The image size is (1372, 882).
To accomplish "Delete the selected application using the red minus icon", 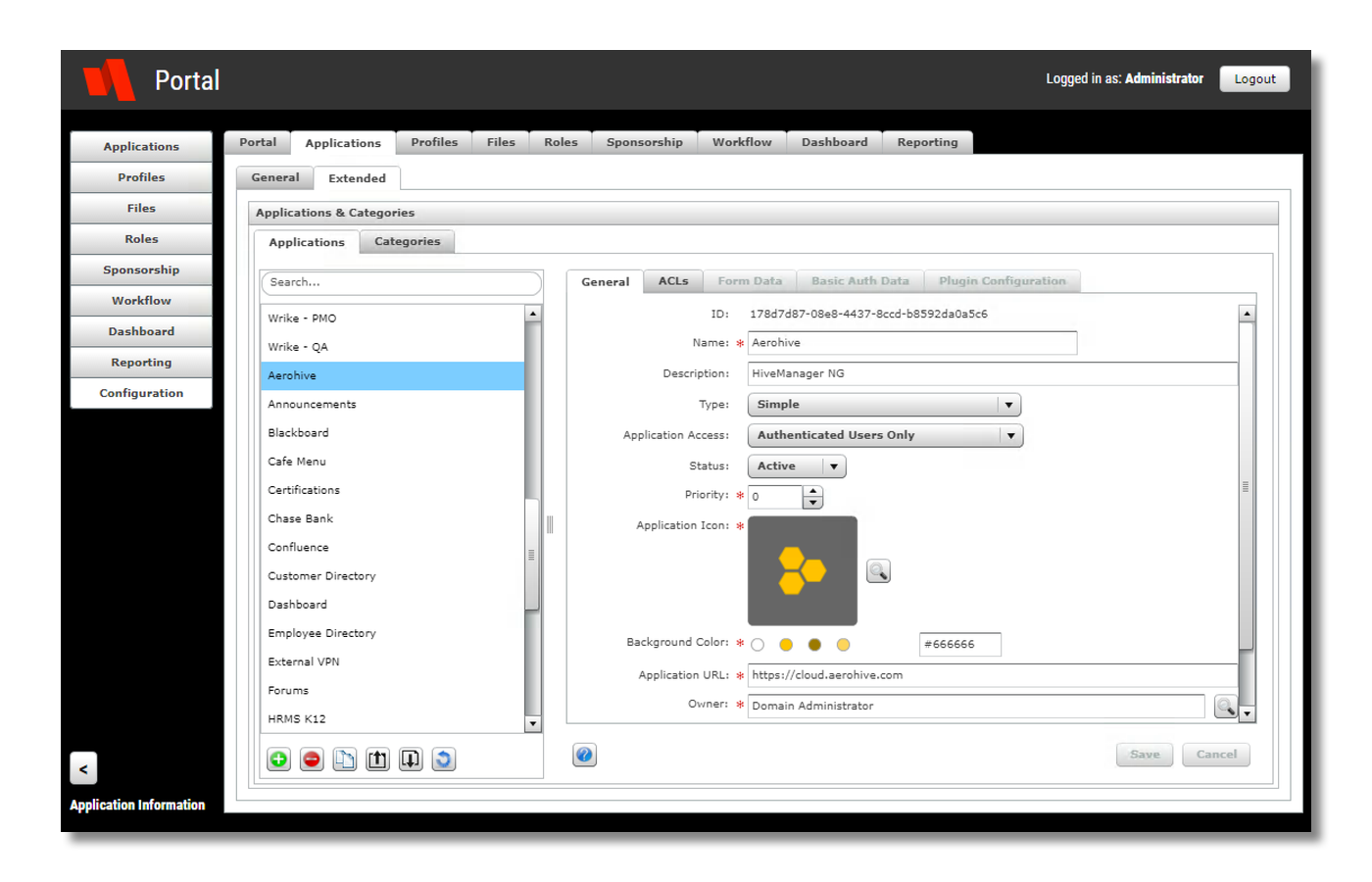I will click(312, 759).
